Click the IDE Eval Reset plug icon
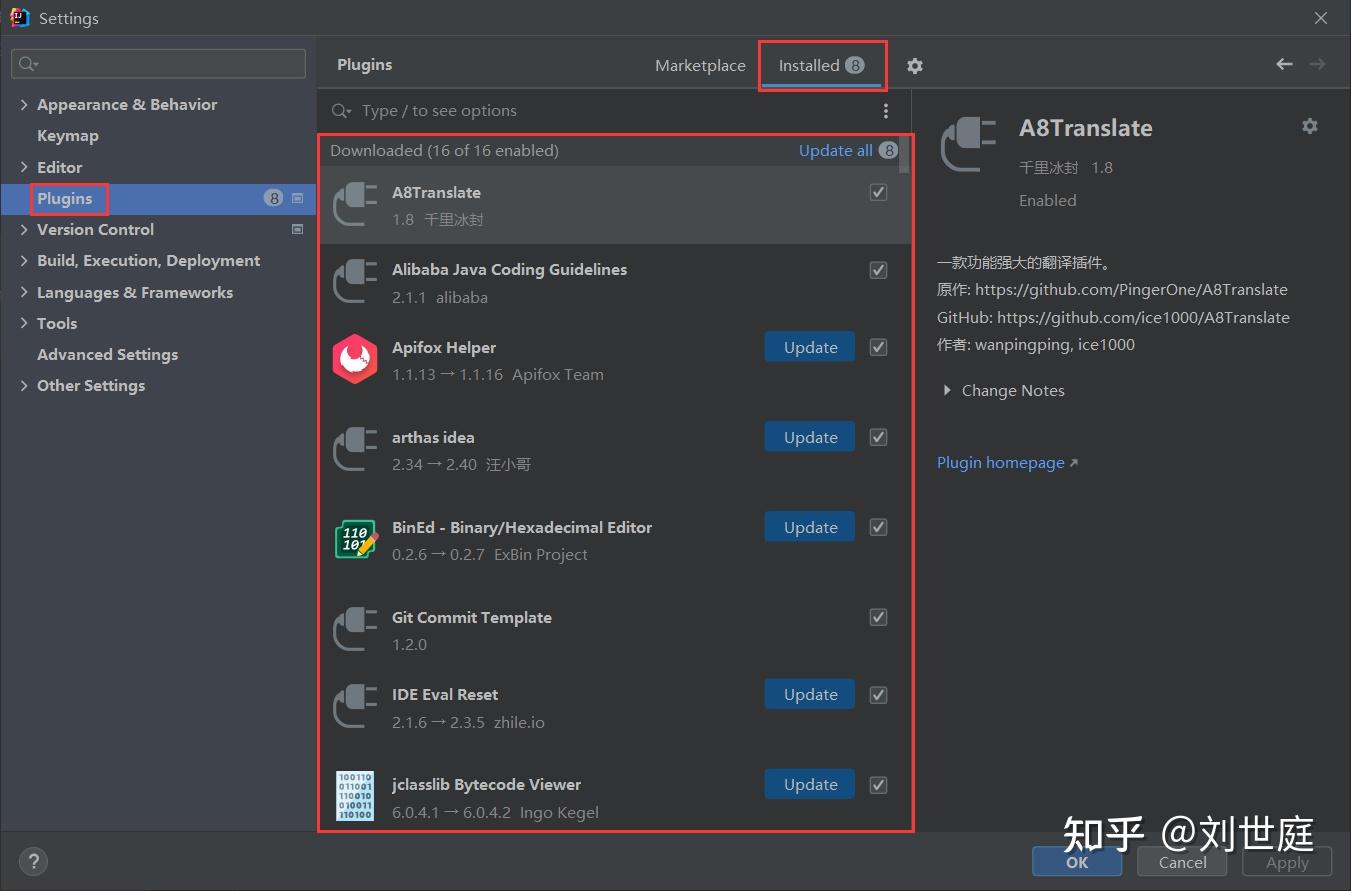 pyautogui.click(x=355, y=707)
